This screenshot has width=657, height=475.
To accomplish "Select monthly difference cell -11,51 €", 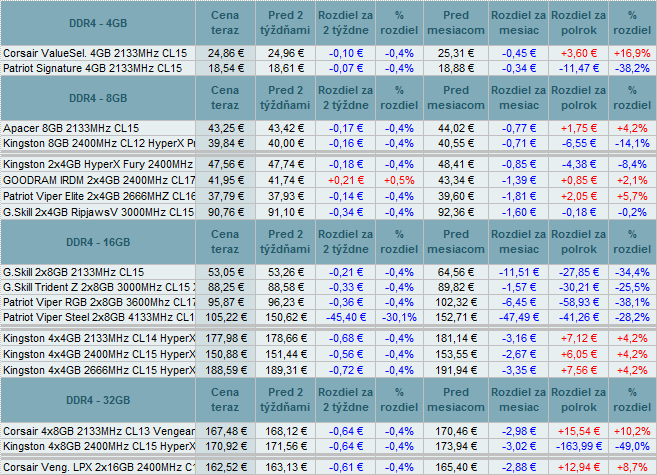I will point(518,272).
